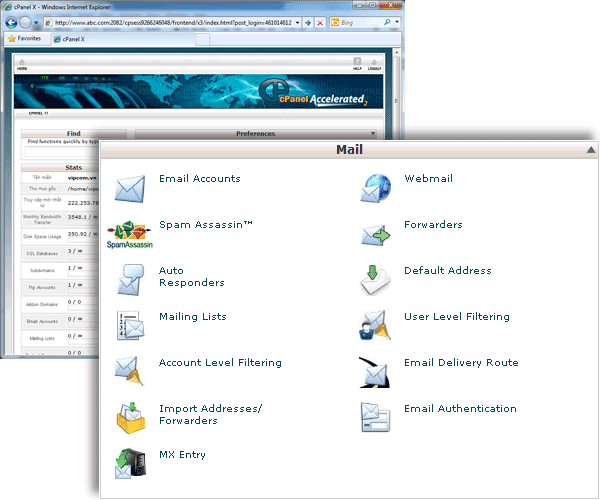Viewport: 600px width, 500px height.
Task: Open the Auto Responders icon
Action: point(130,279)
